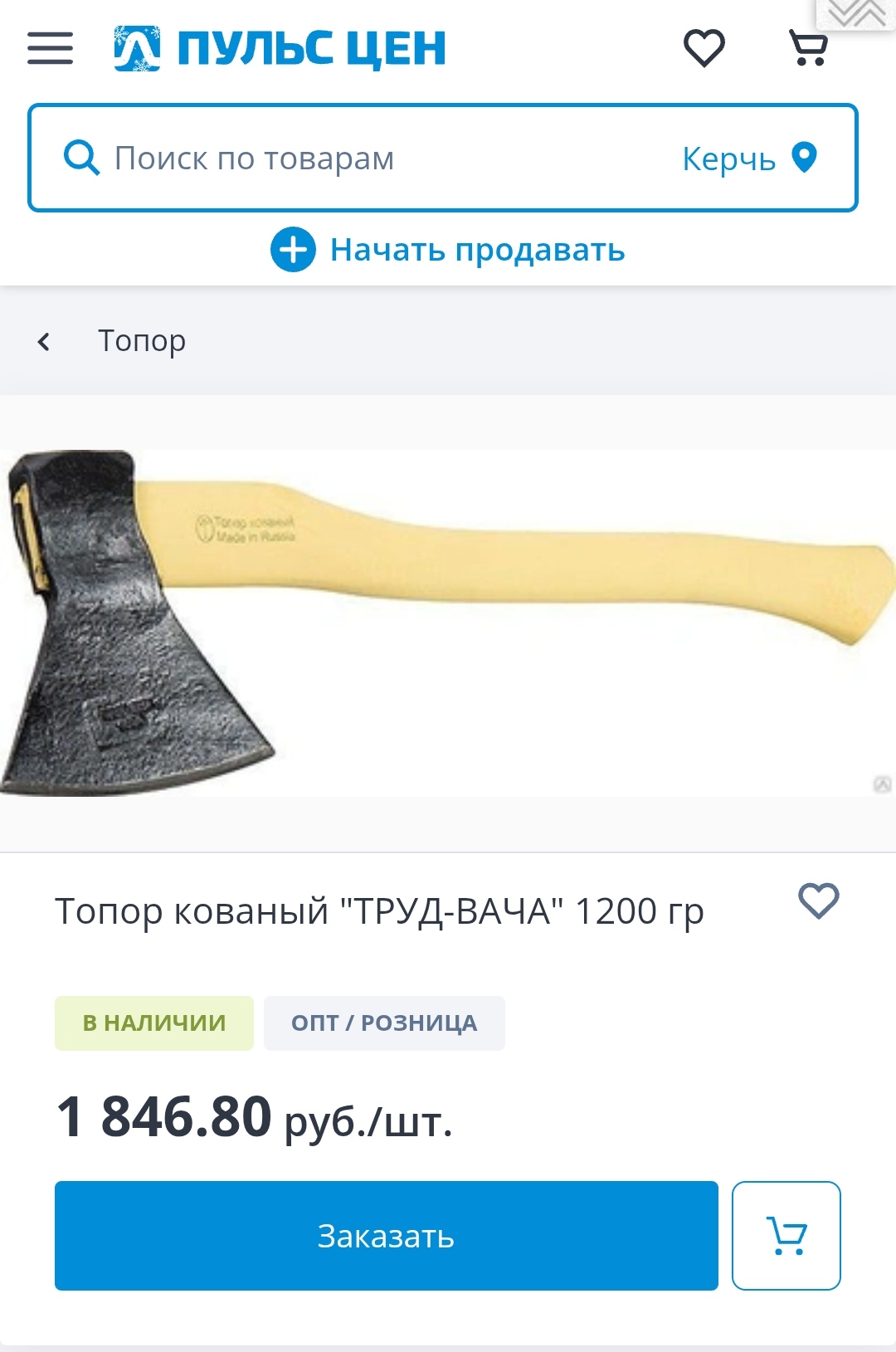Click the scroll-up arrows at top corner
896x1352 pixels.
(x=857, y=14)
